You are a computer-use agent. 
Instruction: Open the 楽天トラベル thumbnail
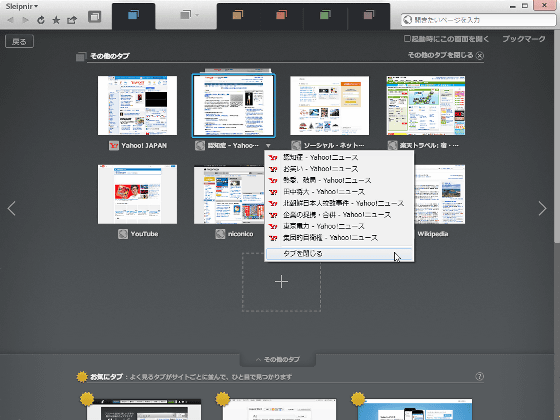pyautogui.click(x=426, y=105)
